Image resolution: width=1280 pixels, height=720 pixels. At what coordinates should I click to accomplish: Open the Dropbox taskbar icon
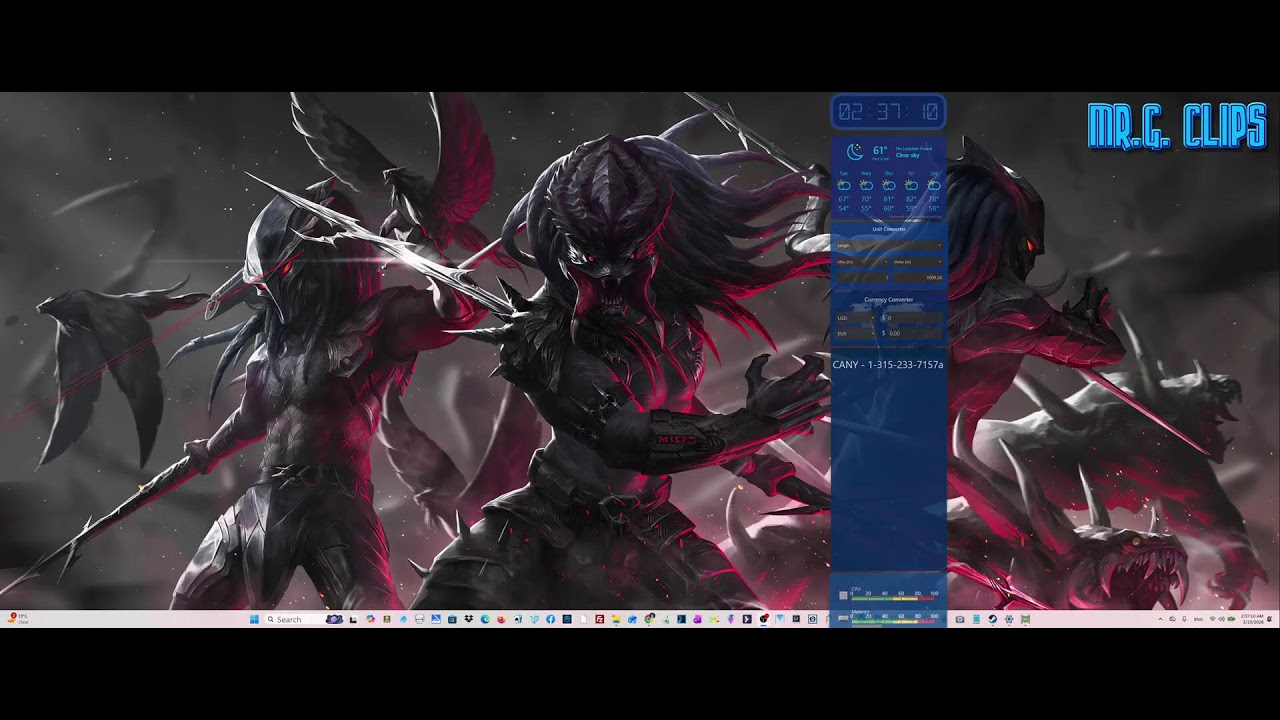click(x=469, y=619)
